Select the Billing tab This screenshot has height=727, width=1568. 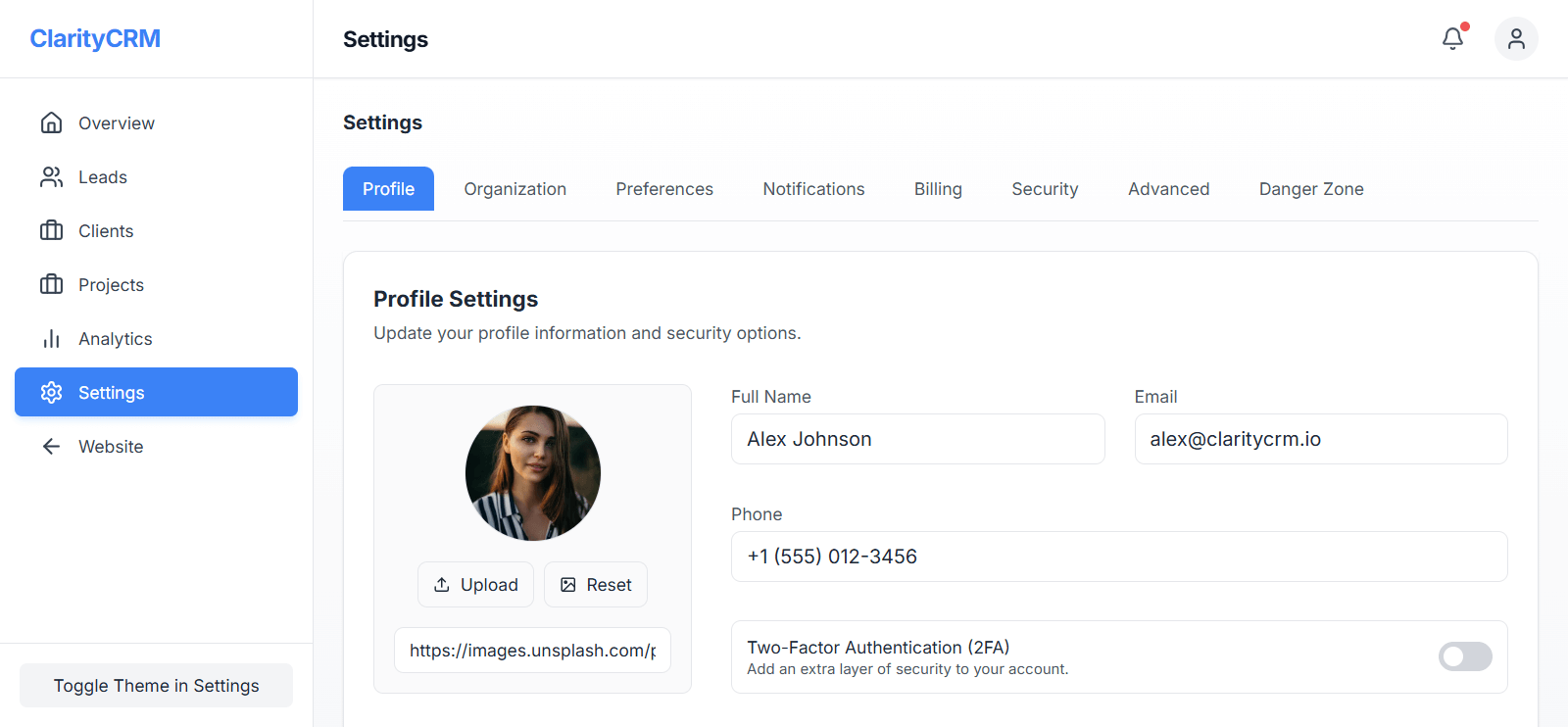(x=938, y=189)
